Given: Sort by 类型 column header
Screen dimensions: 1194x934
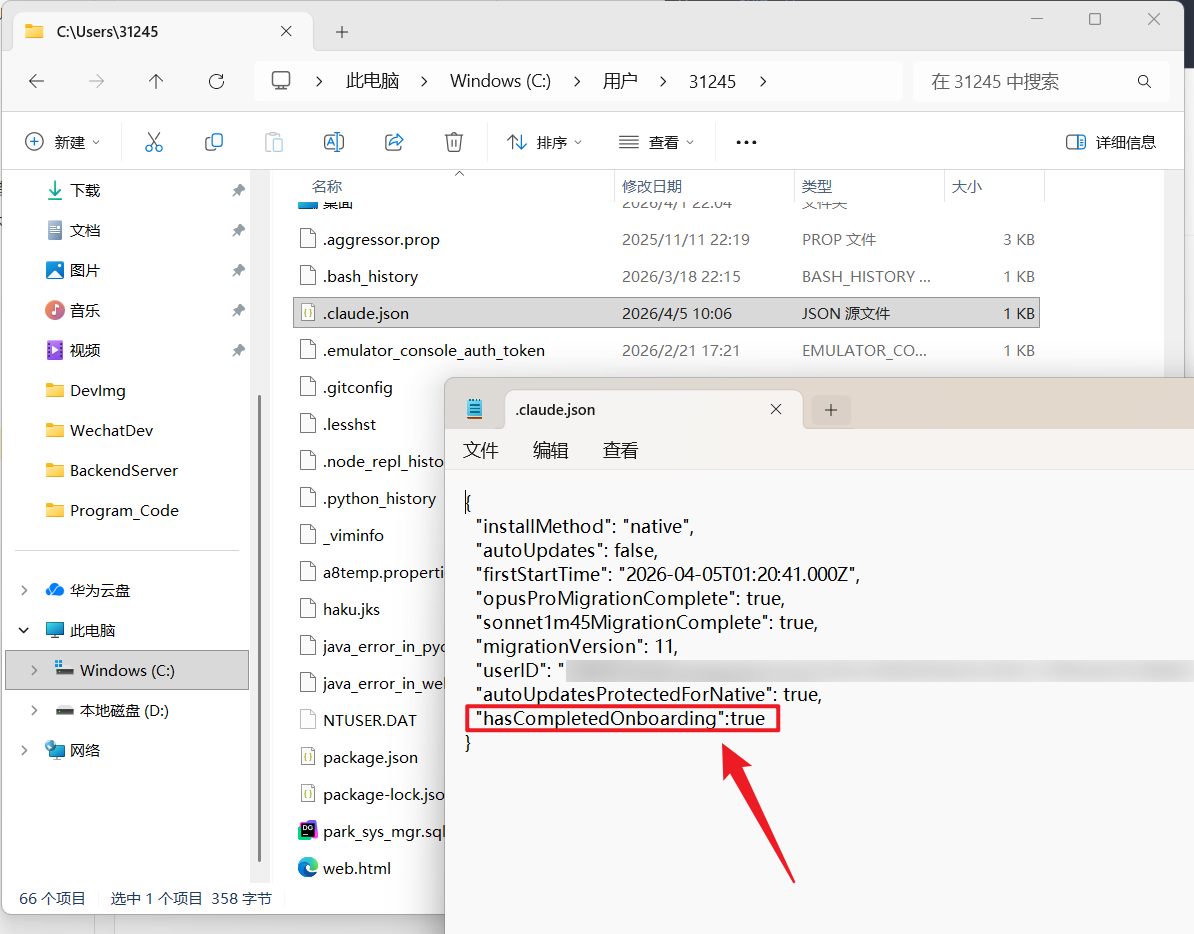Looking at the screenshot, I should click(x=817, y=186).
